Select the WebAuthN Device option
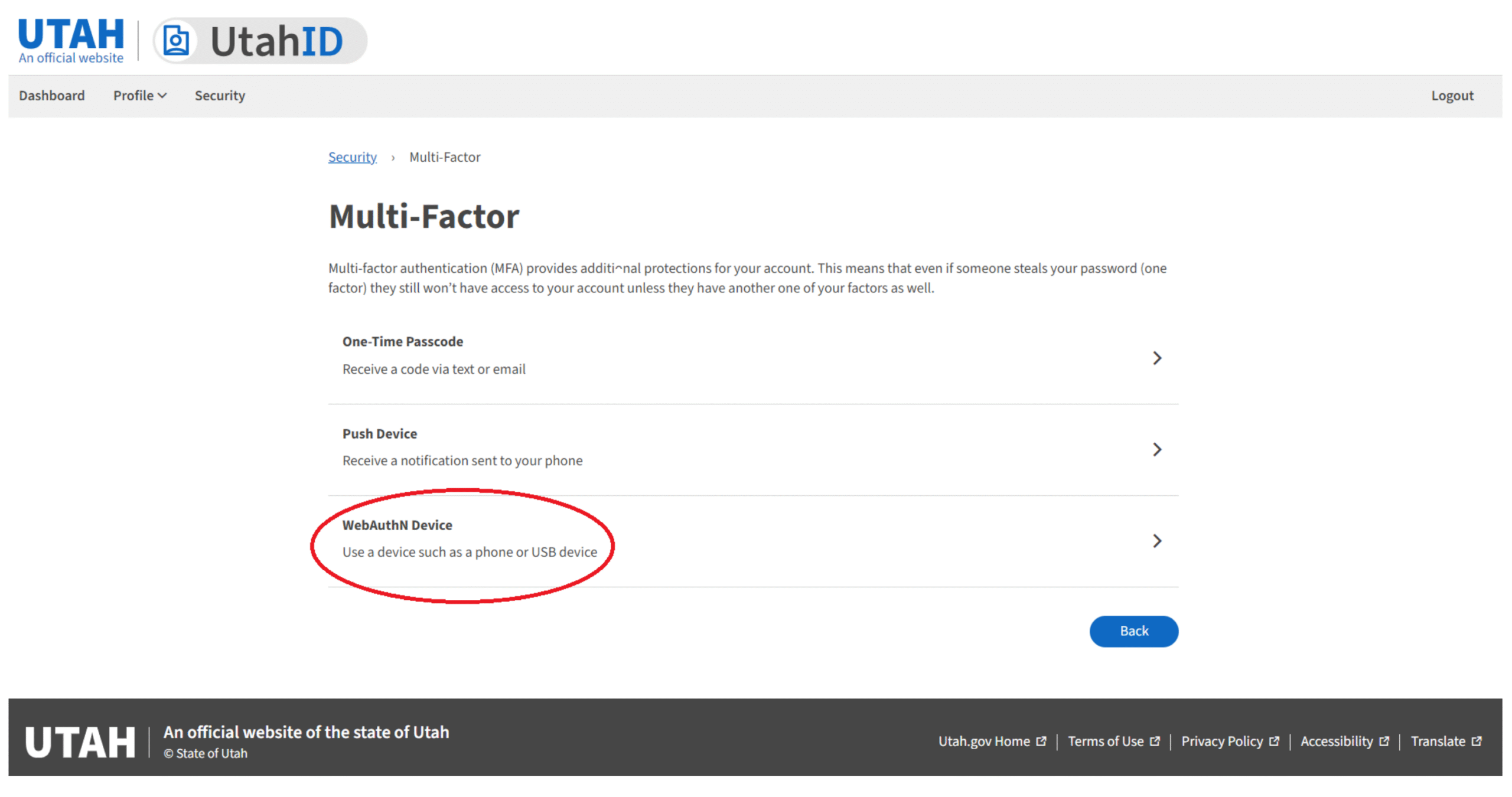The height and width of the screenshot is (797, 1512). (397, 525)
